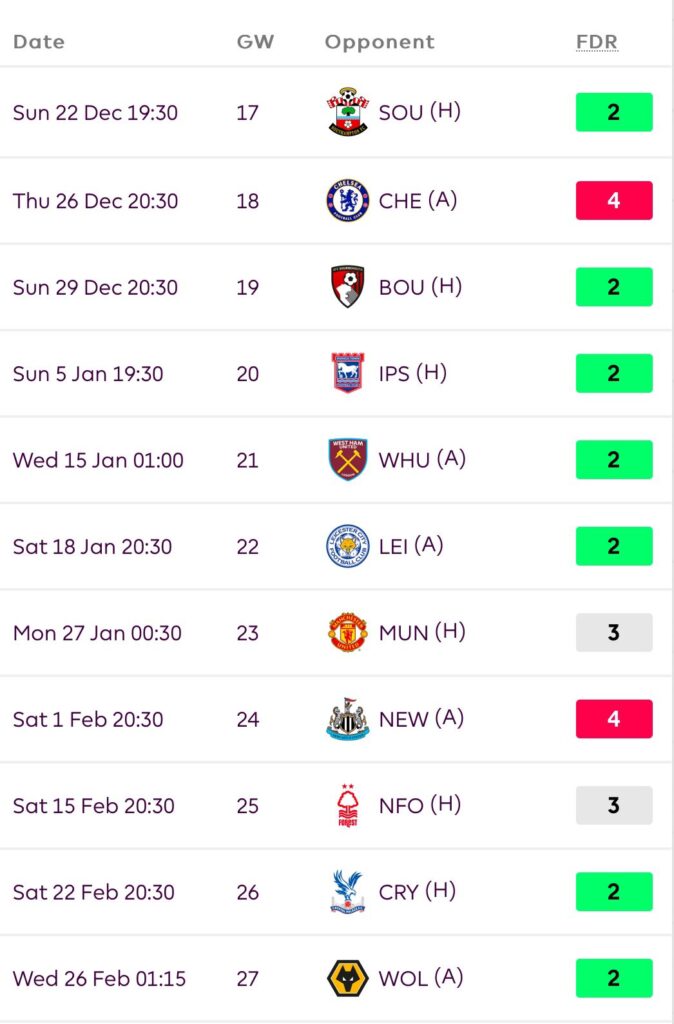This screenshot has width=674, height=1024.
Task: Click the FDR column header
Action: coord(597,42)
